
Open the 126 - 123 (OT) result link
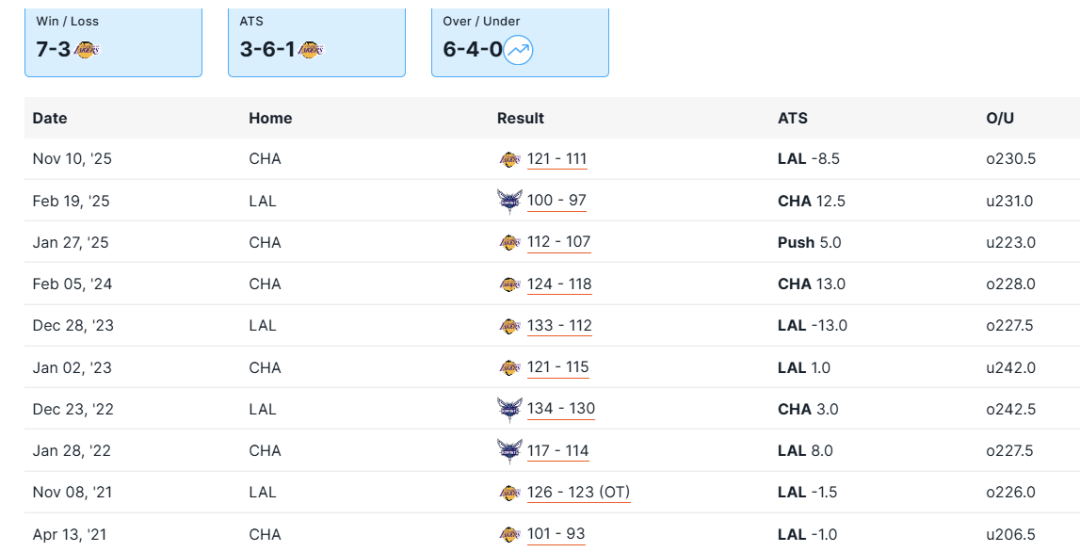(x=578, y=492)
